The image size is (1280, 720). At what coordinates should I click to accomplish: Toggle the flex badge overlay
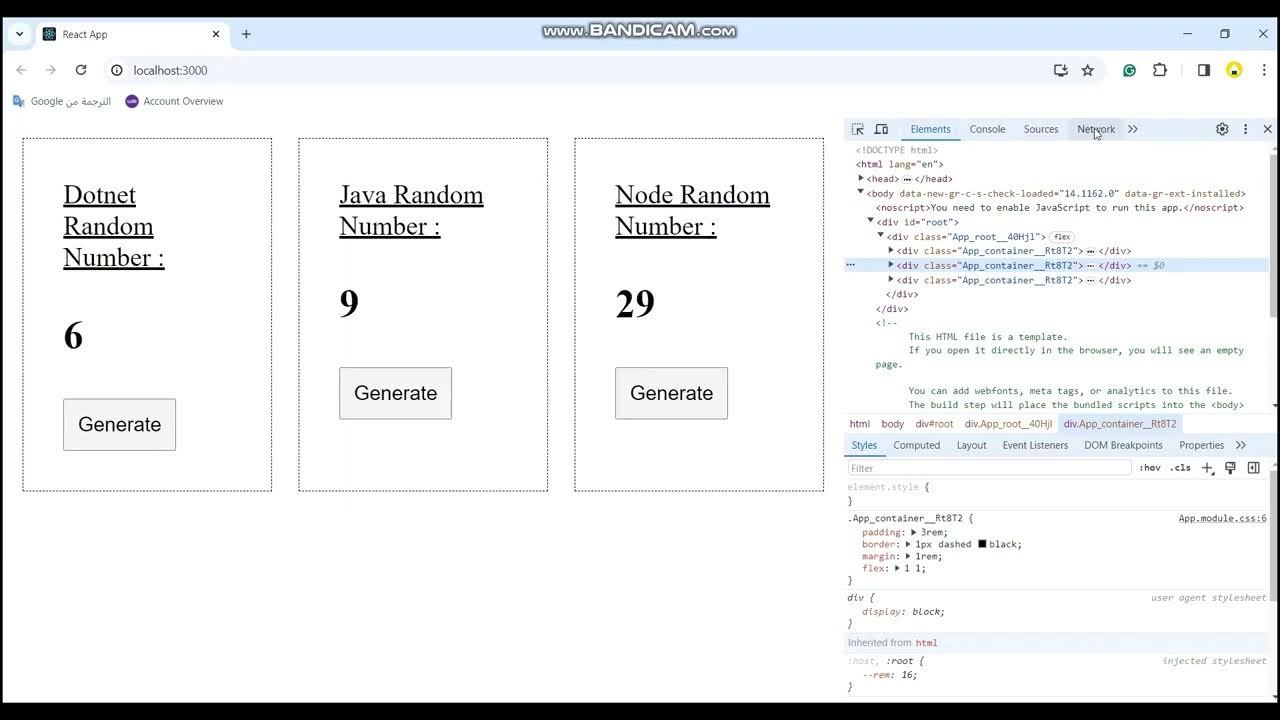tap(1062, 237)
